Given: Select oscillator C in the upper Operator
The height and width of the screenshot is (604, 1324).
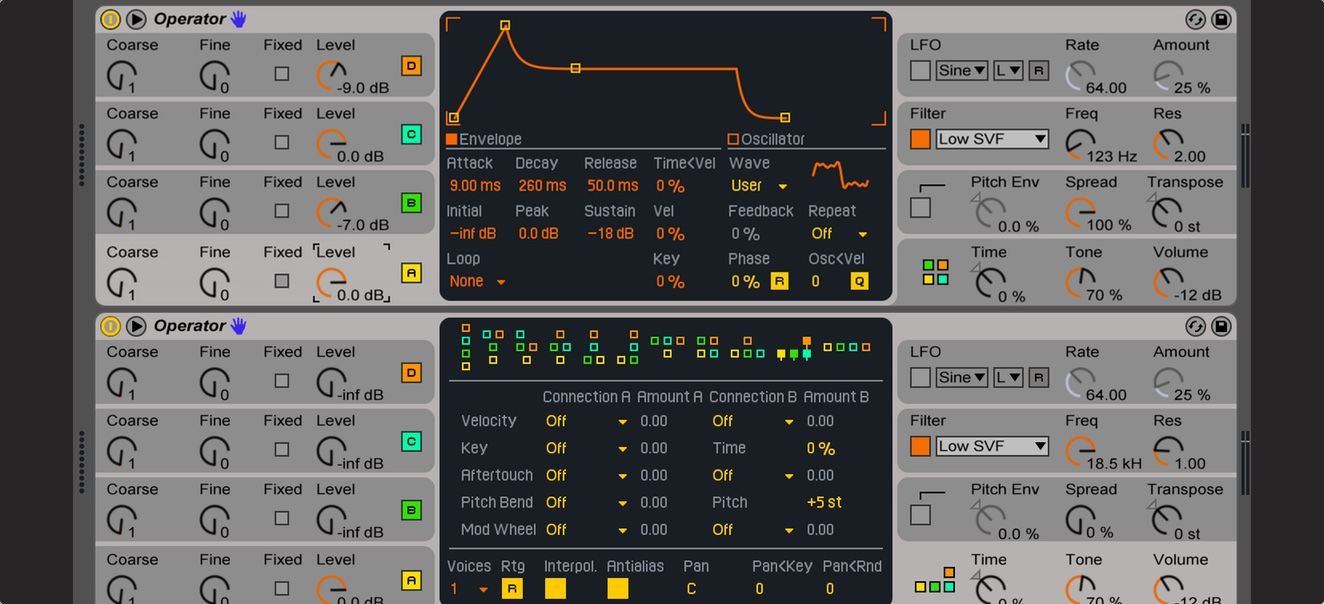Looking at the screenshot, I should click(411, 134).
